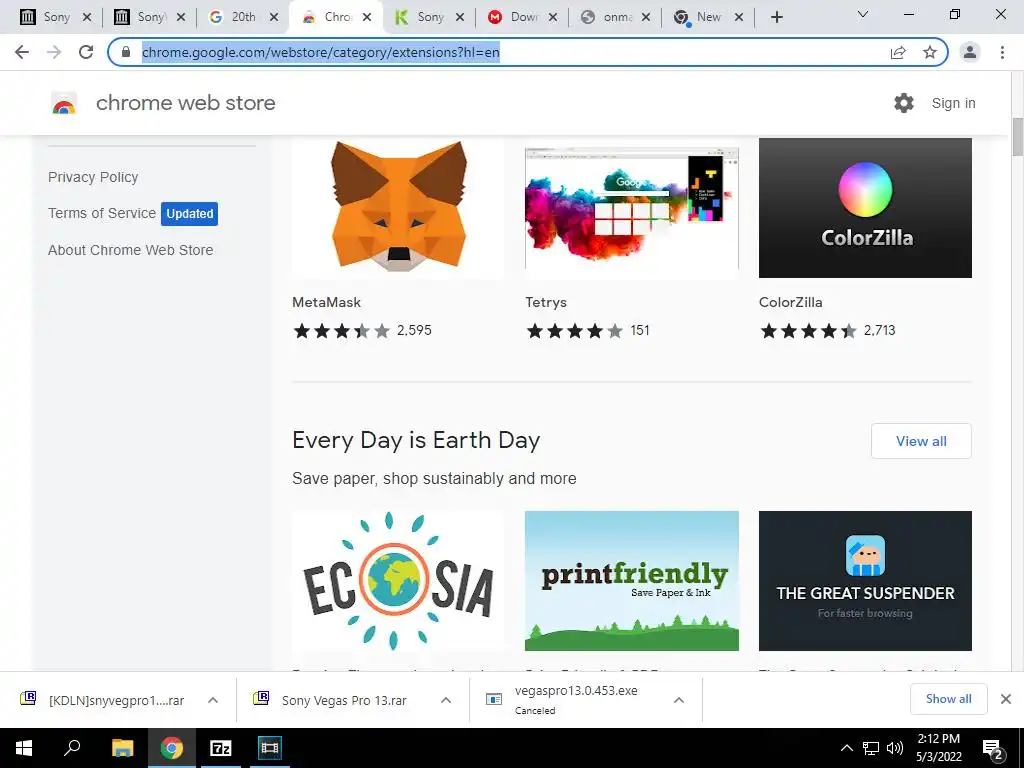Share this page via the share icon
The image size is (1024, 768).
pos(898,52)
